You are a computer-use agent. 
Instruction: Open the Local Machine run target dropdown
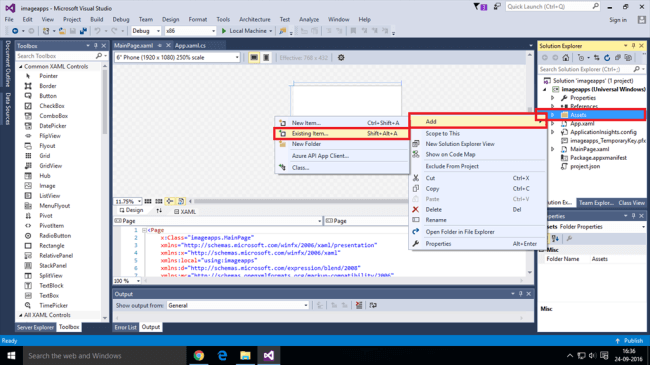(271, 31)
